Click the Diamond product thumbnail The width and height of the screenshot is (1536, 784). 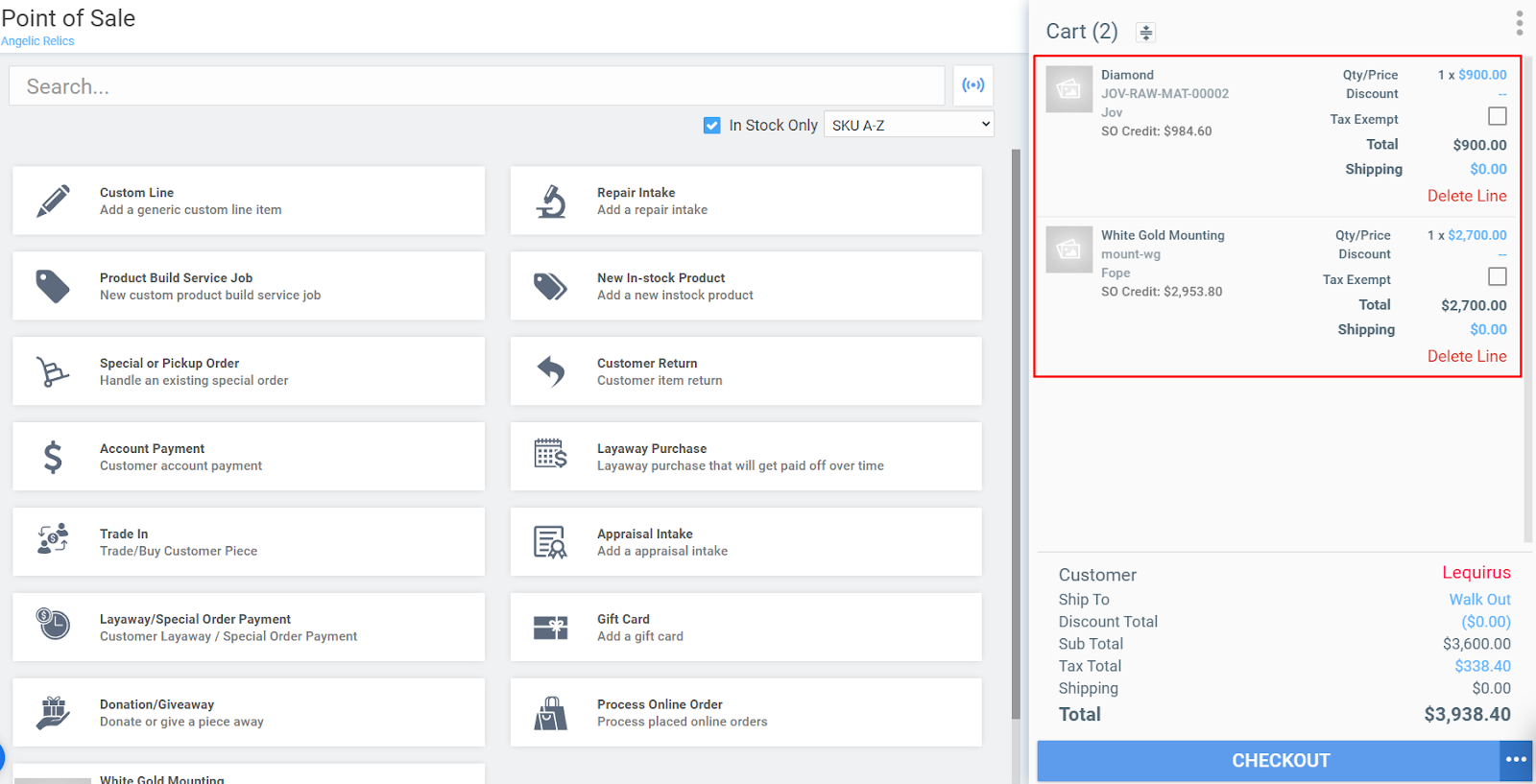1068,89
